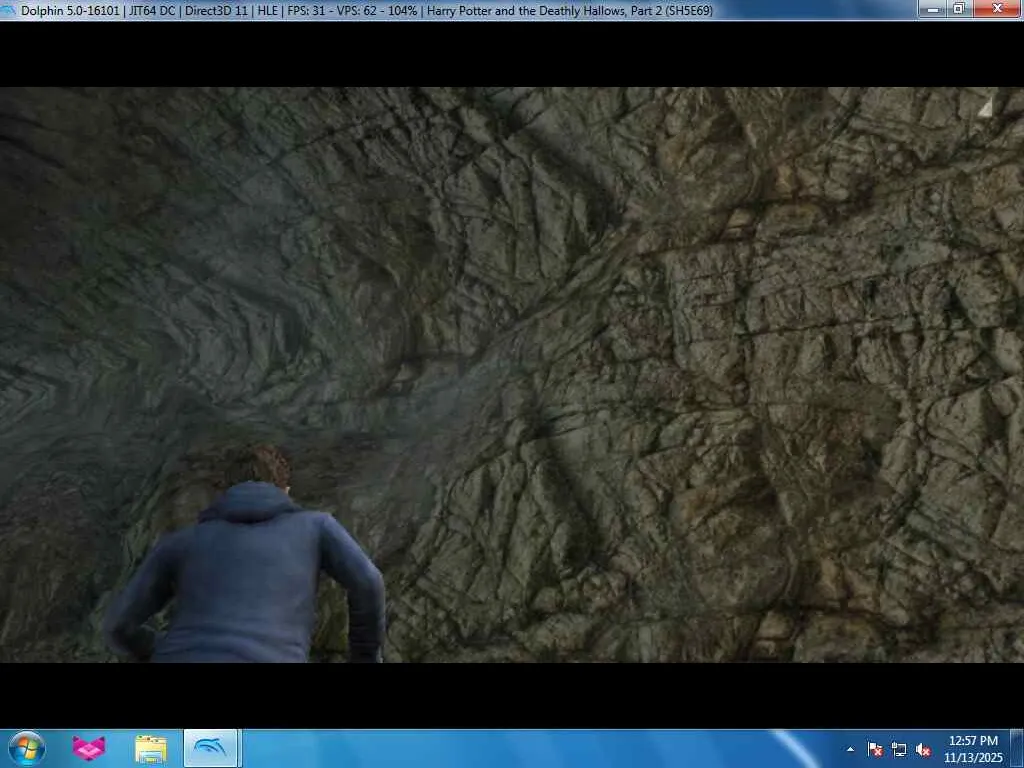Close the Dolphin game window
This screenshot has height=768, width=1024.
tap(997, 9)
